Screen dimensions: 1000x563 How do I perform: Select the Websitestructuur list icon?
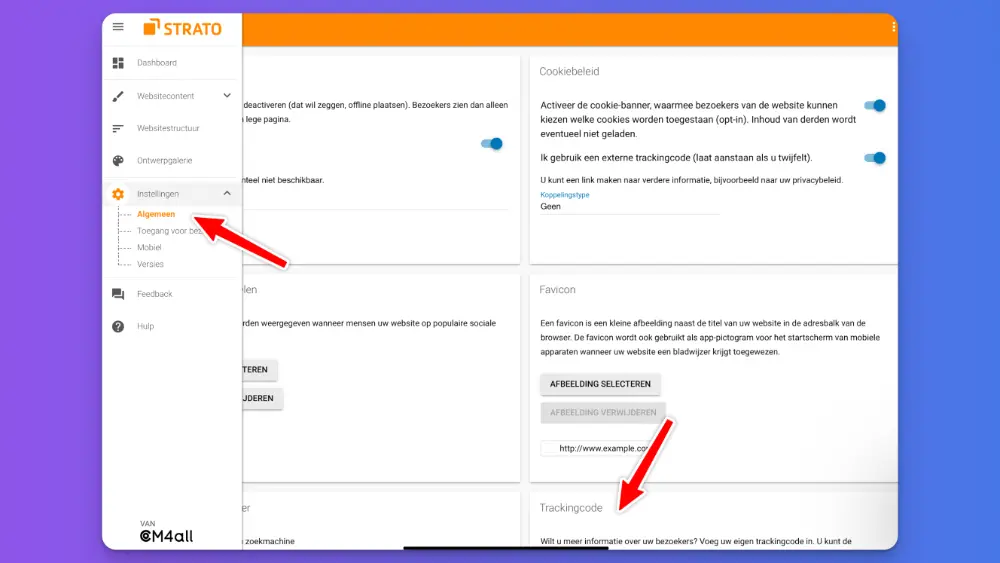118,128
